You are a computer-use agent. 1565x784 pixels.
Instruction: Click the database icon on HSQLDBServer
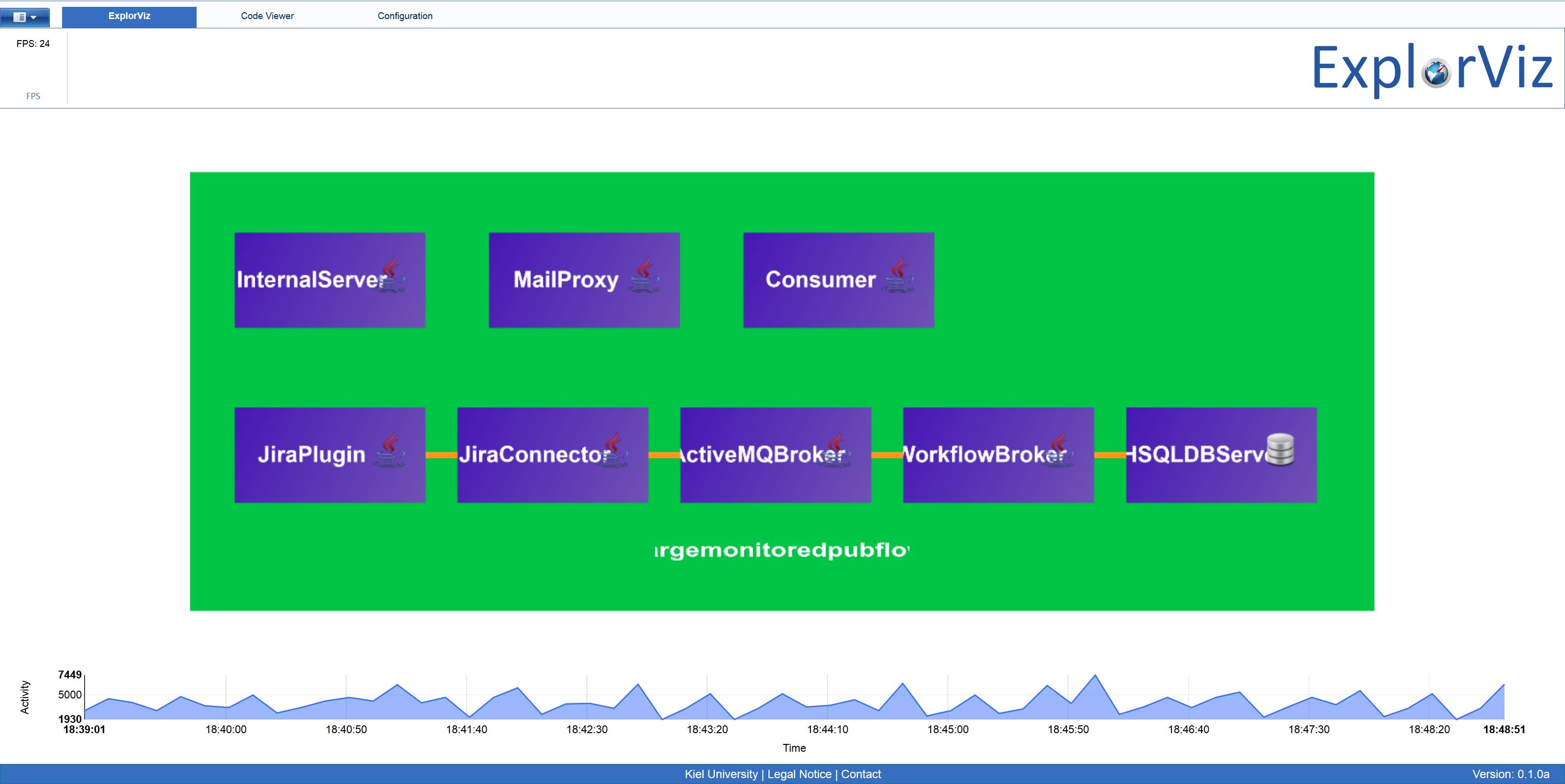[x=1281, y=449]
